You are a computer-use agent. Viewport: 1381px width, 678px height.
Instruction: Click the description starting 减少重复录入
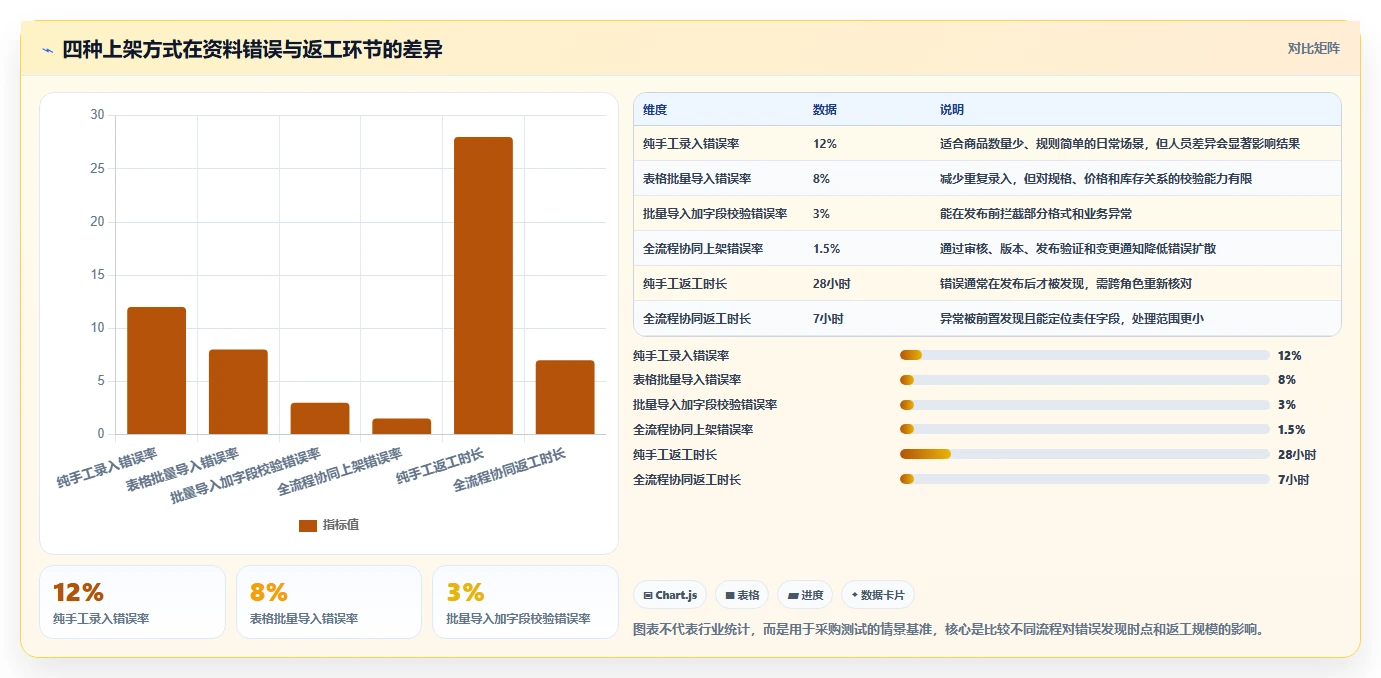1096,179
